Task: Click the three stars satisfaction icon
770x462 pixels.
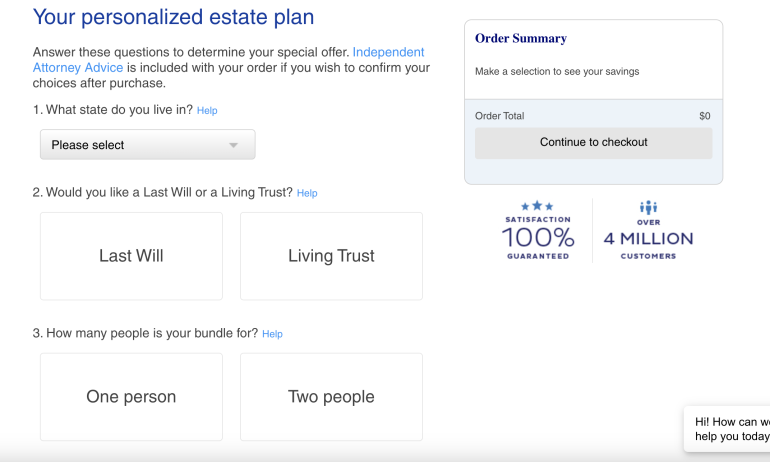Action: [538, 206]
